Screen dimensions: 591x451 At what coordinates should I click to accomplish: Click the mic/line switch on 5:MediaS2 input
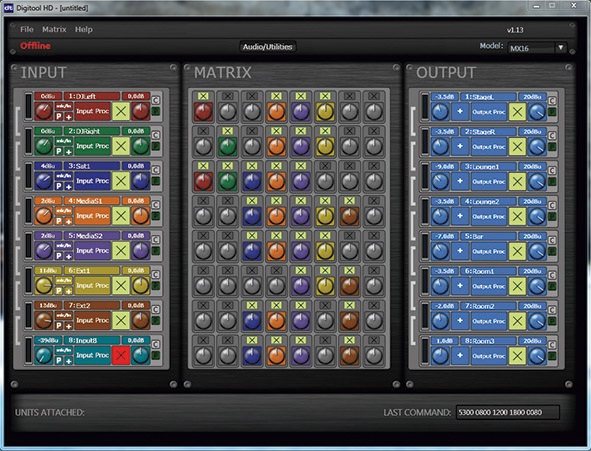click(64, 246)
